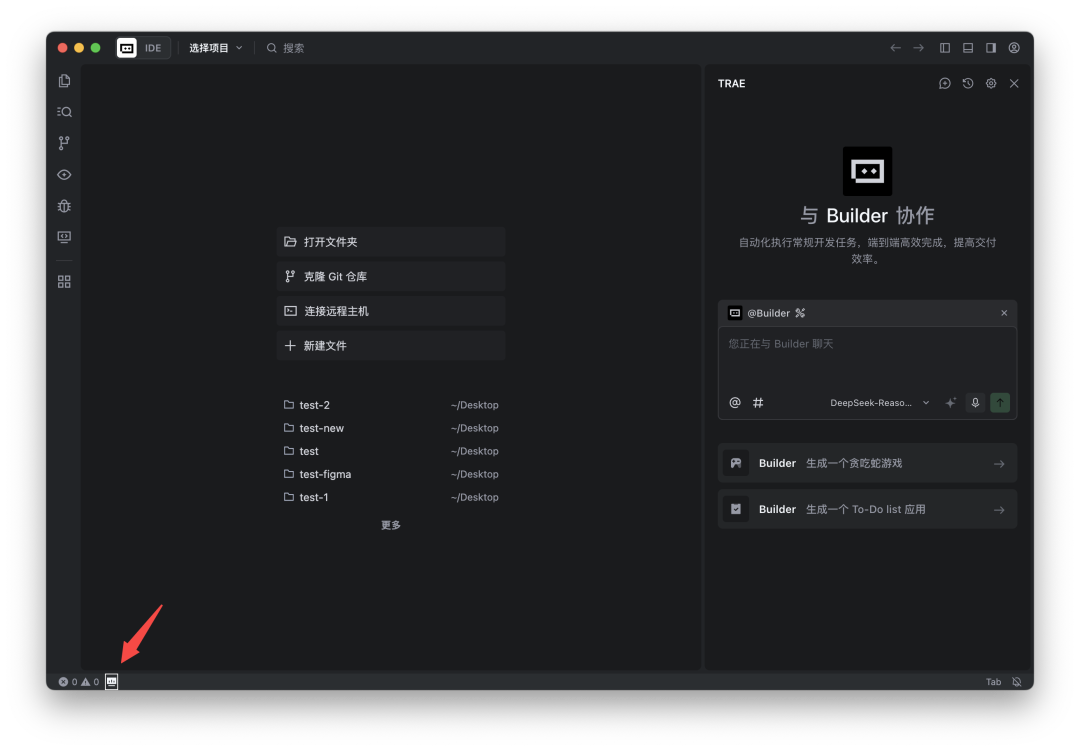Open the Explorer files icon in sidebar
The height and width of the screenshot is (751, 1080).
[64, 81]
